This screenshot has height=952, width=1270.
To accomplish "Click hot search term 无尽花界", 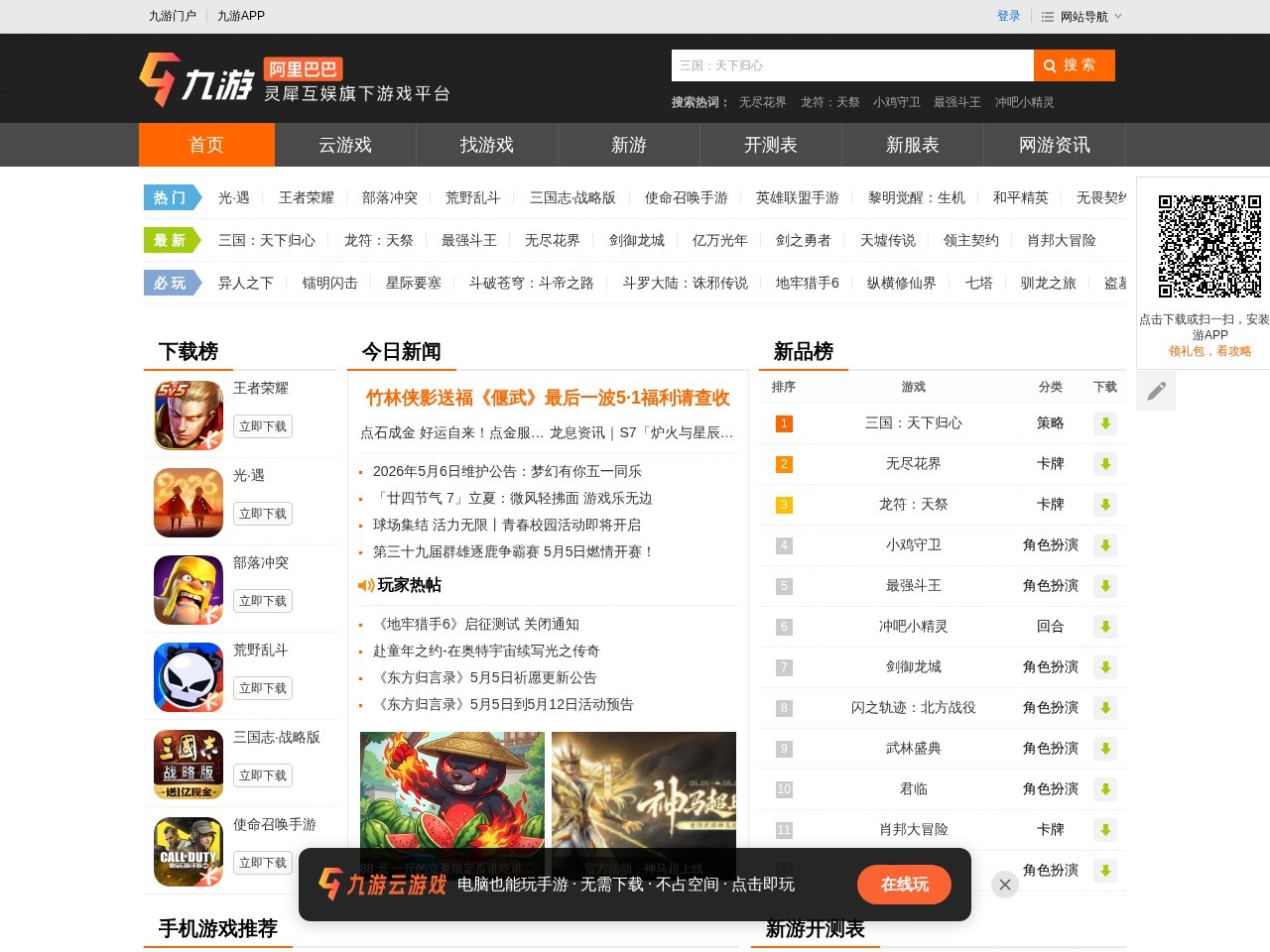I will tap(763, 102).
